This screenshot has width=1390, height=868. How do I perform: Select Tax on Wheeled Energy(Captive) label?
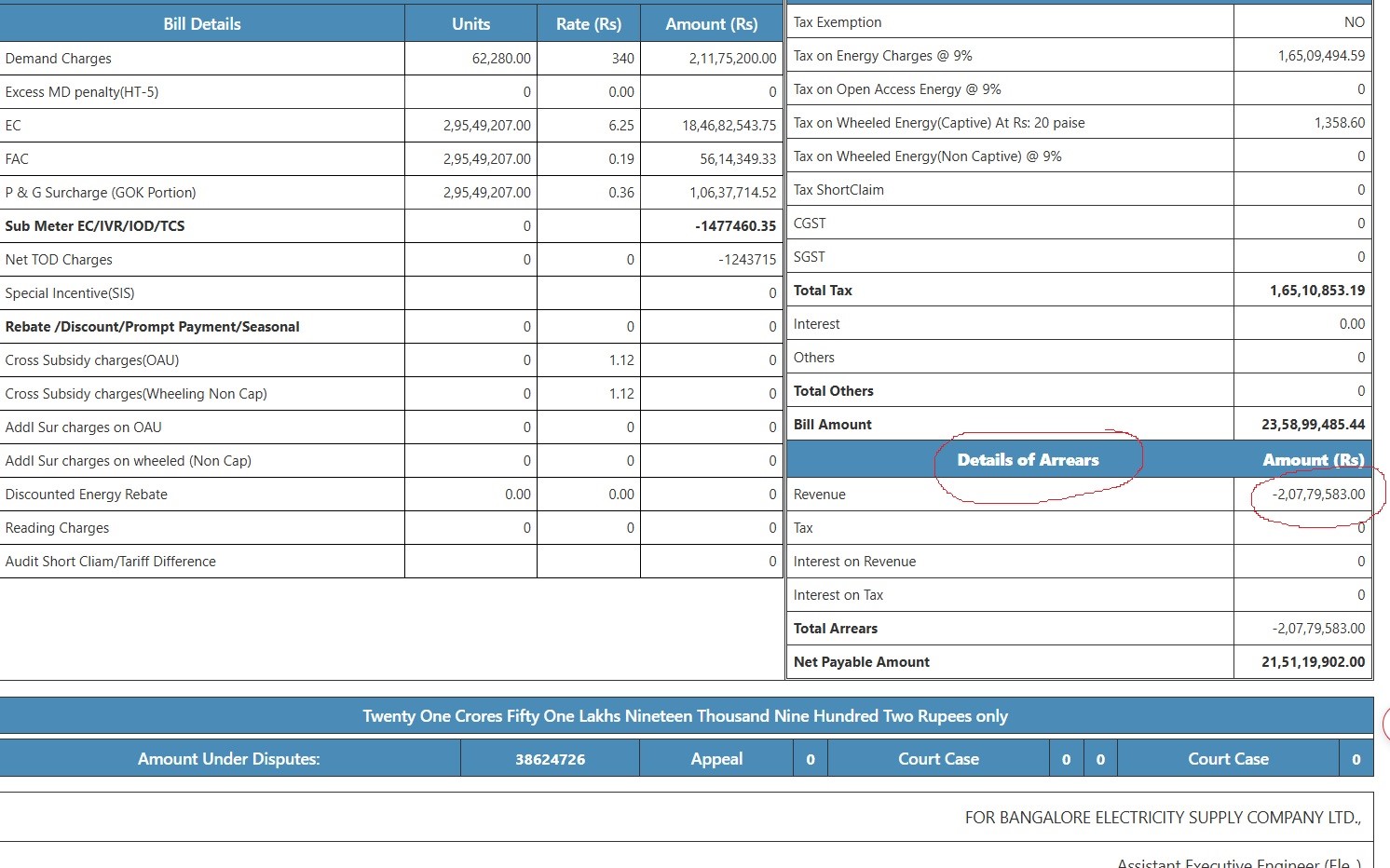tap(939, 123)
